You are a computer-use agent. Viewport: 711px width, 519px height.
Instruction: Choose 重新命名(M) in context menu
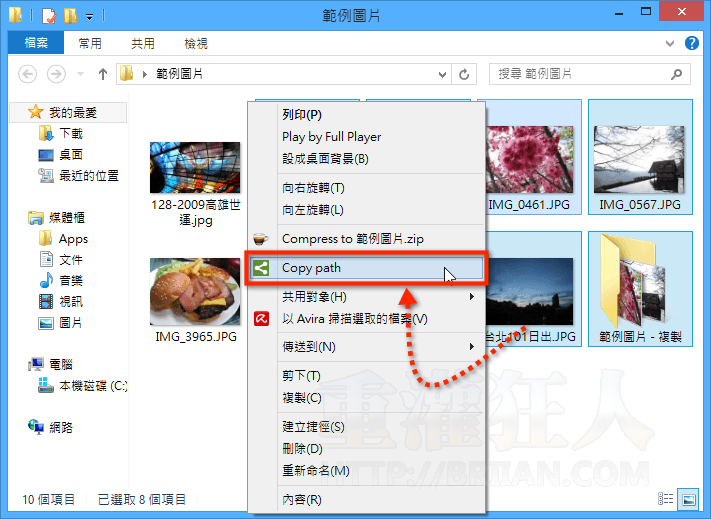[315, 470]
